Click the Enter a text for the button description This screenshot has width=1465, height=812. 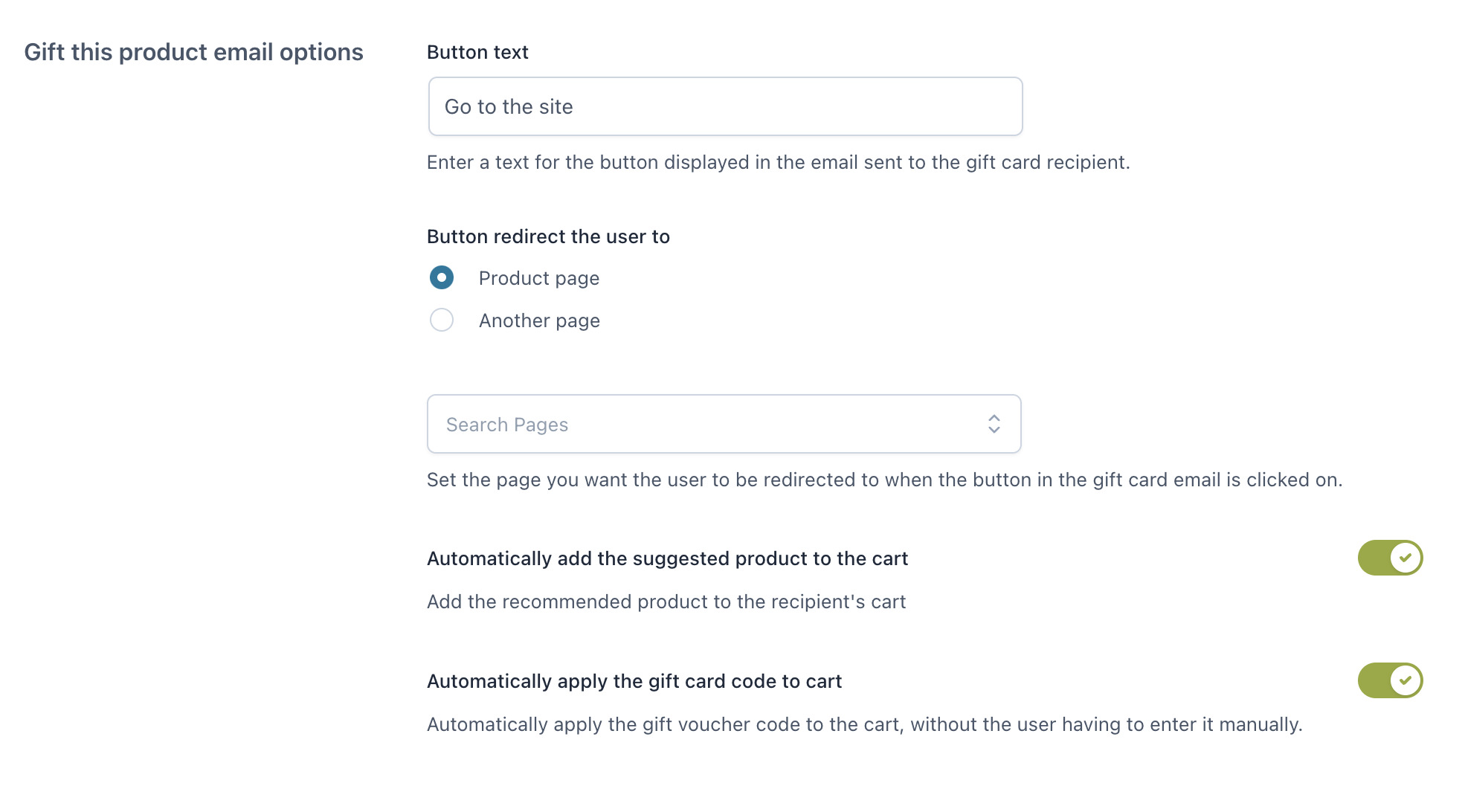(778, 162)
